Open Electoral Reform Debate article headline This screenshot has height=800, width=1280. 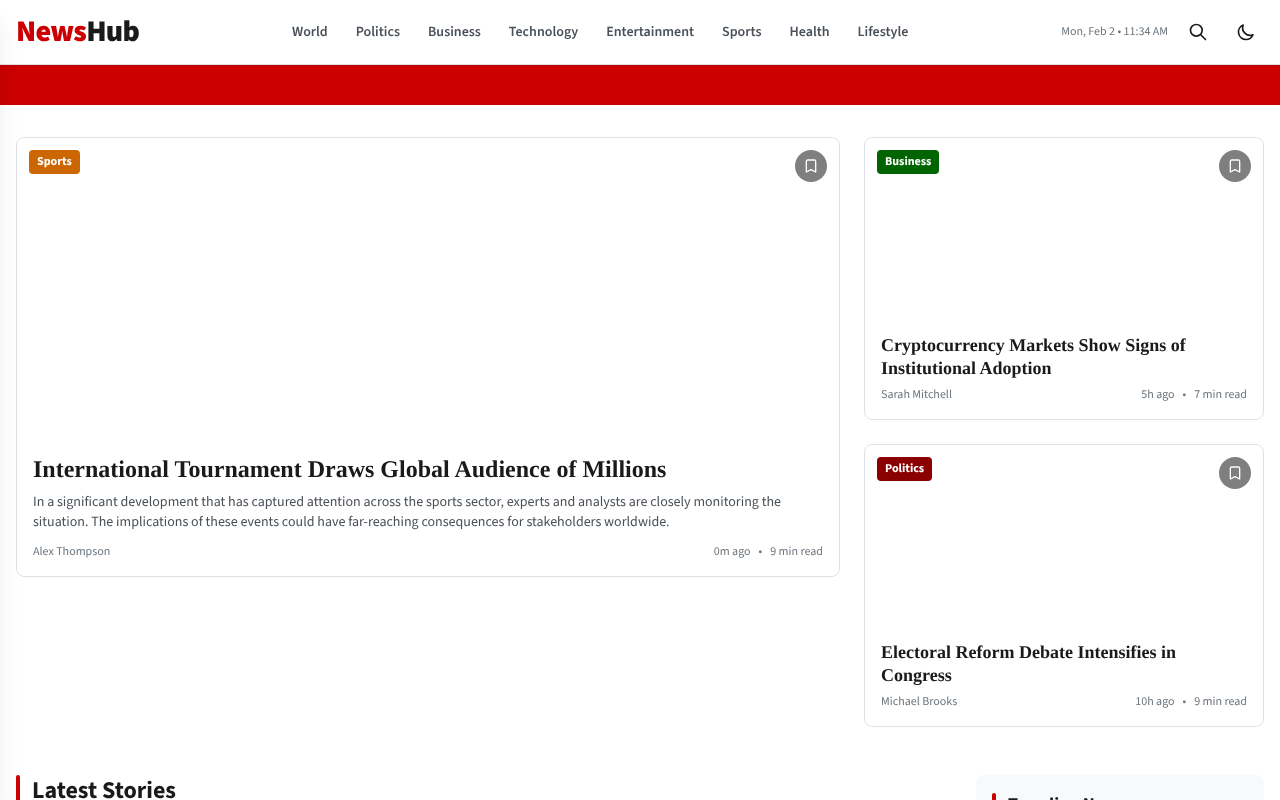pos(1027,664)
